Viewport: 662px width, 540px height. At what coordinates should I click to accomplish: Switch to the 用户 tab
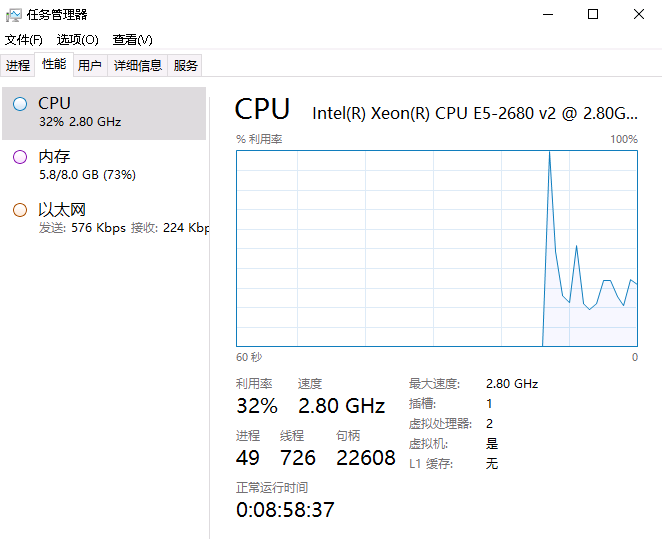point(90,66)
